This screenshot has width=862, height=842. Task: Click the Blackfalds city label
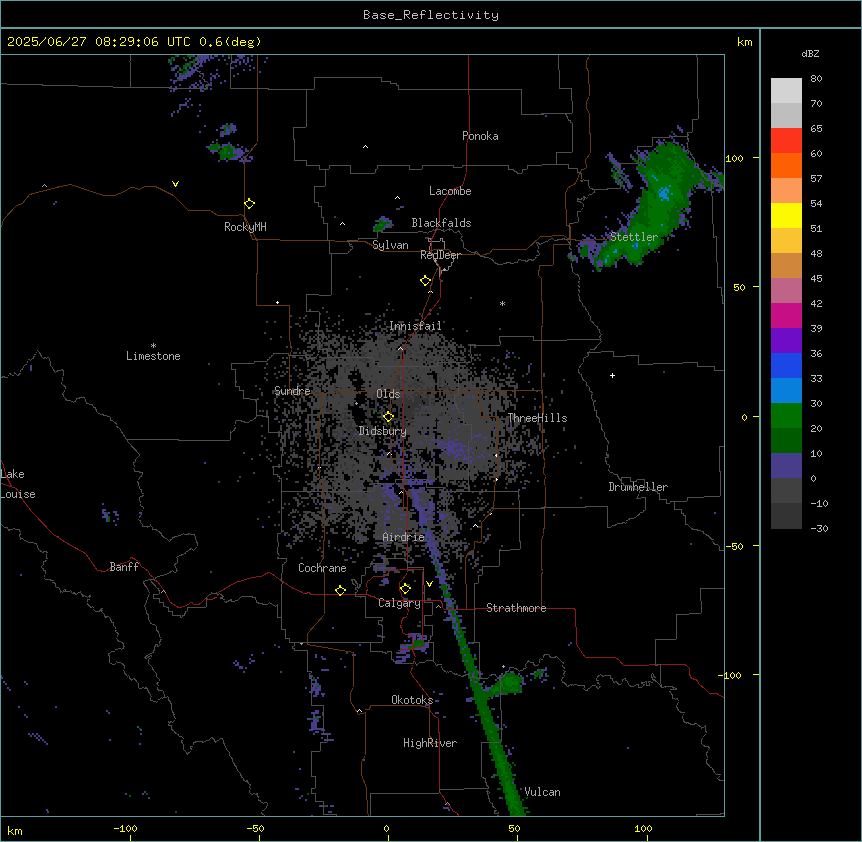click(x=441, y=223)
